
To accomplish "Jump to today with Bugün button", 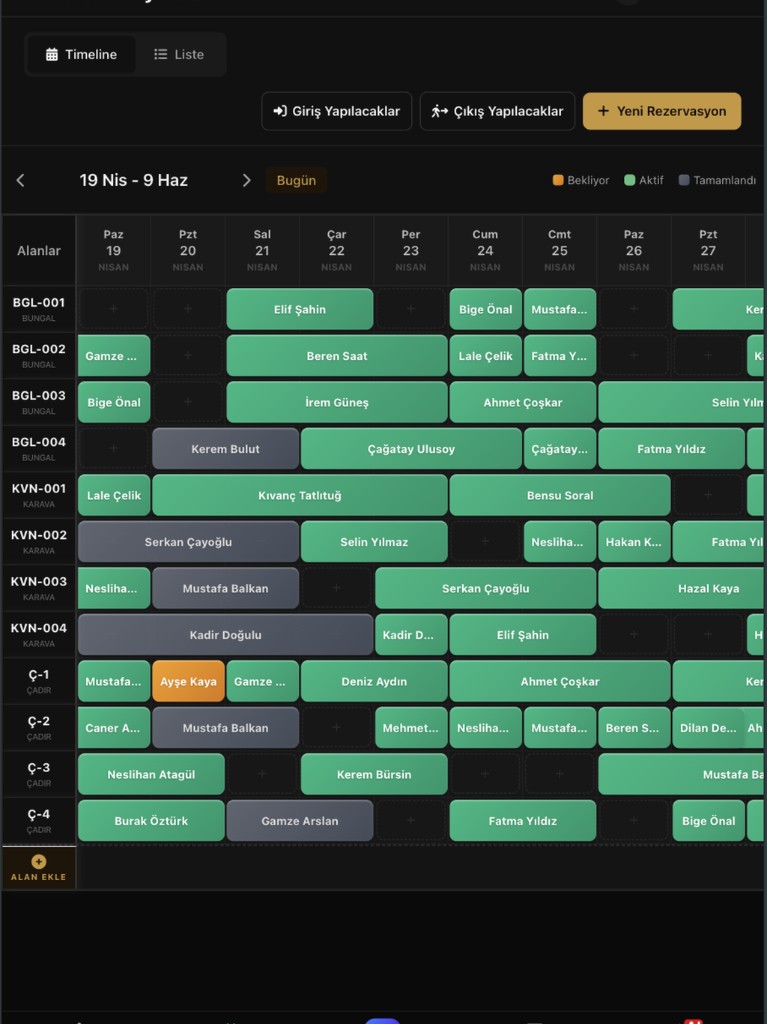I will pyautogui.click(x=296, y=180).
